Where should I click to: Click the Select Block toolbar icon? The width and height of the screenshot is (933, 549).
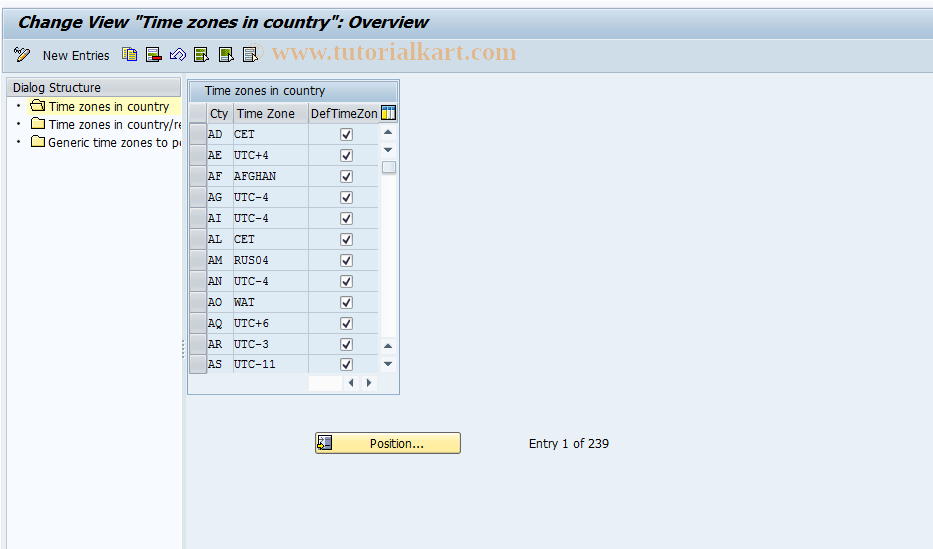click(226, 55)
